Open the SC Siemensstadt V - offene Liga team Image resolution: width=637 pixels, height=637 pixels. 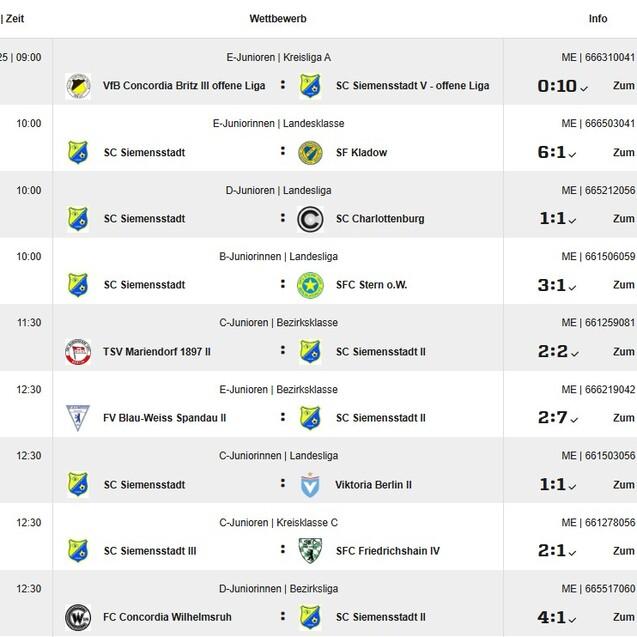click(x=412, y=86)
